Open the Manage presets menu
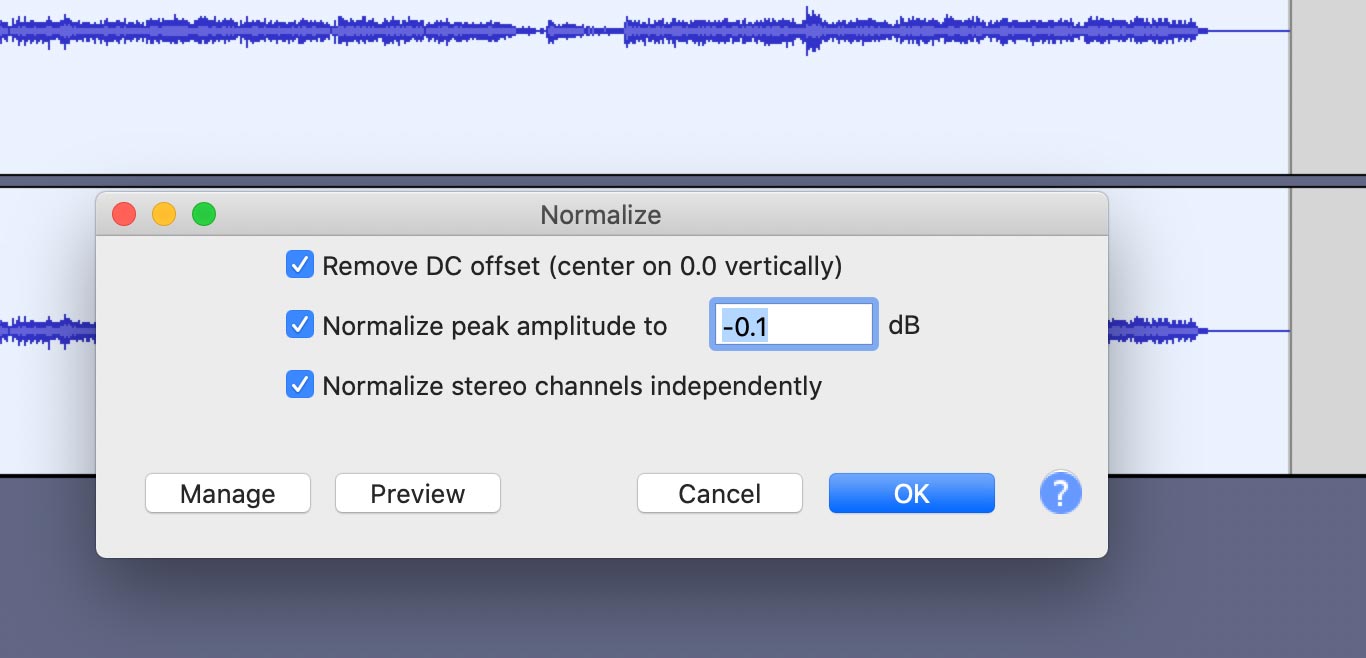Image resolution: width=1366 pixels, height=658 pixels. pos(228,493)
